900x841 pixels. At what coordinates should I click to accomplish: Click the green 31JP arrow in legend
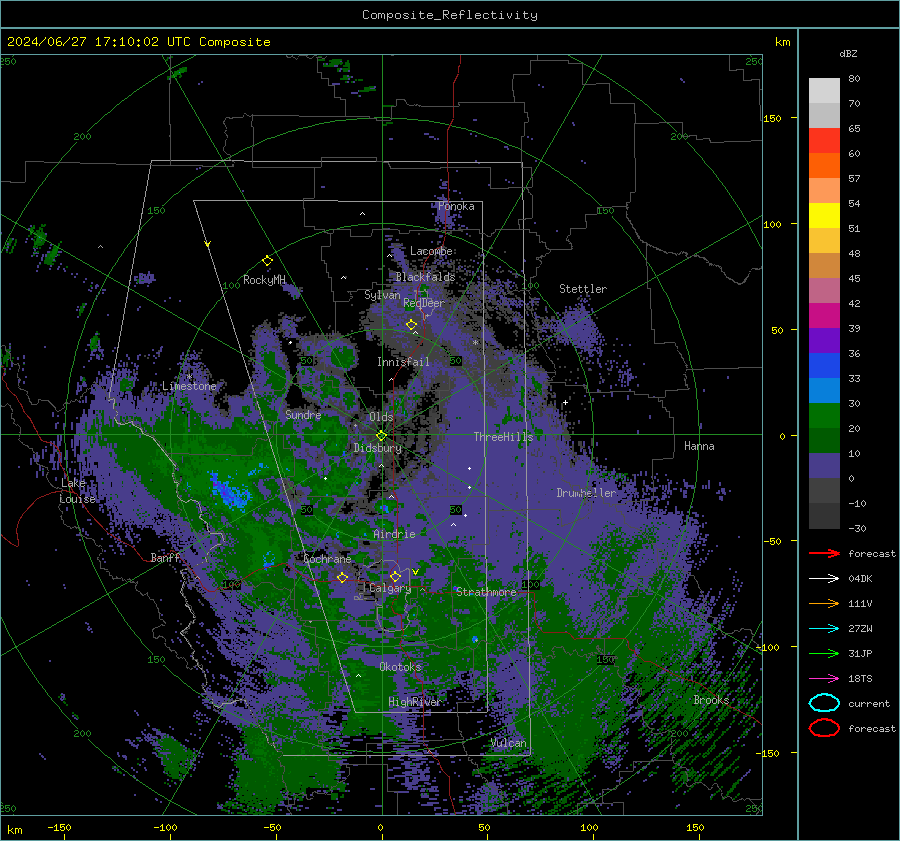click(824, 653)
